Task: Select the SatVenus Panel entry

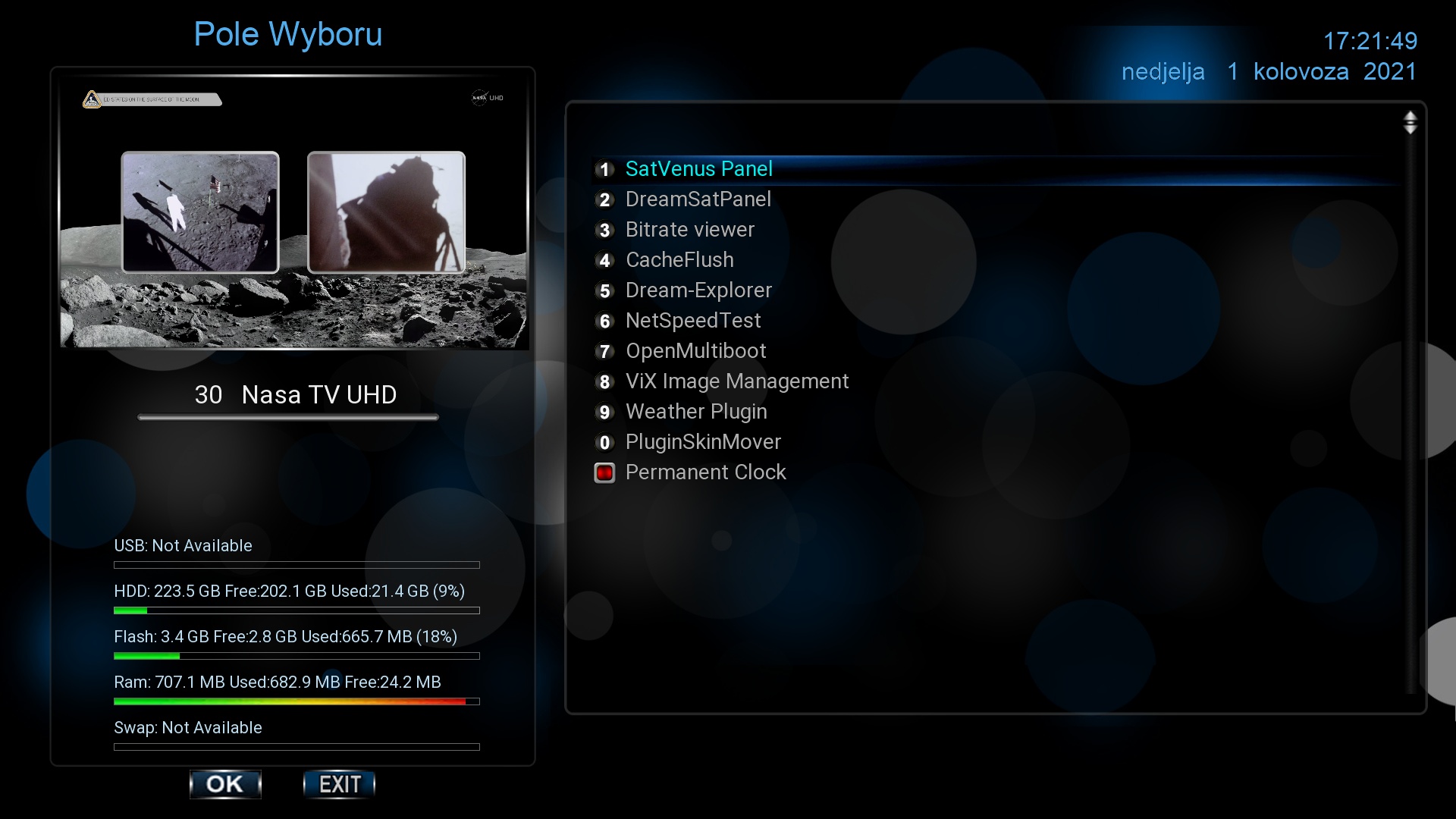Action: tap(996, 169)
